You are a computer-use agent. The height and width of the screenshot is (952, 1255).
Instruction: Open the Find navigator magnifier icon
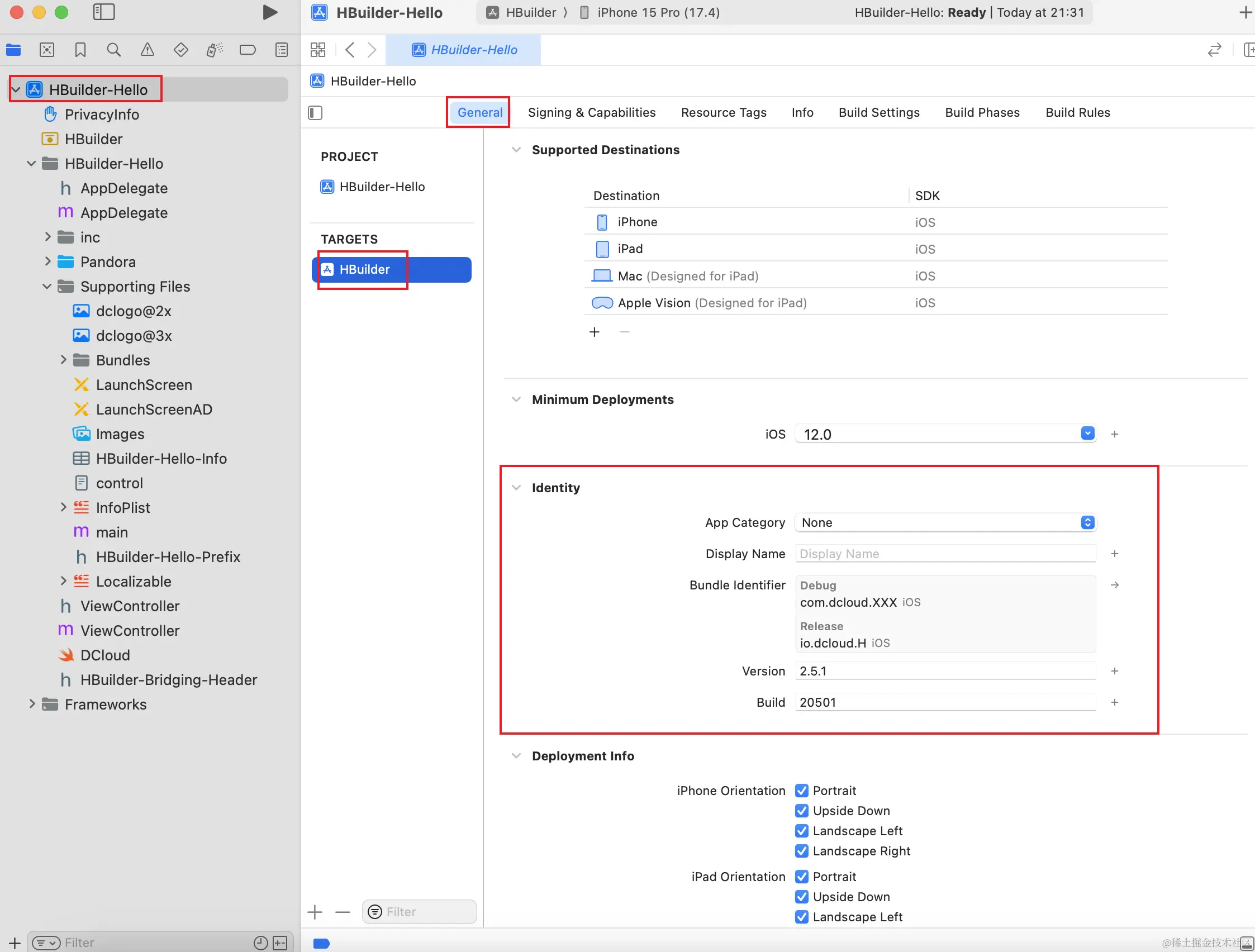pyautogui.click(x=113, y=50)
